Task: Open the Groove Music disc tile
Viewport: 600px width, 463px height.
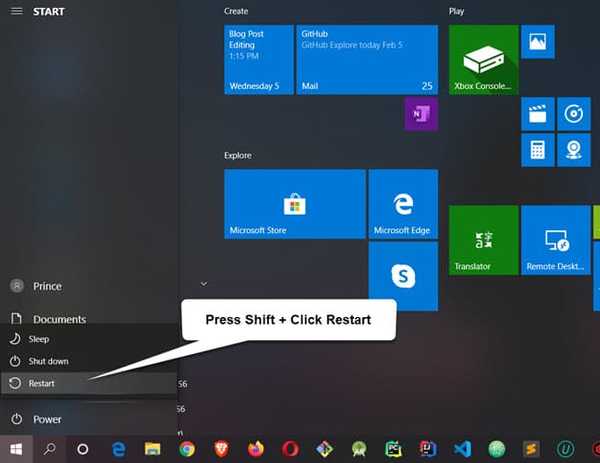Action: (574, 114)
